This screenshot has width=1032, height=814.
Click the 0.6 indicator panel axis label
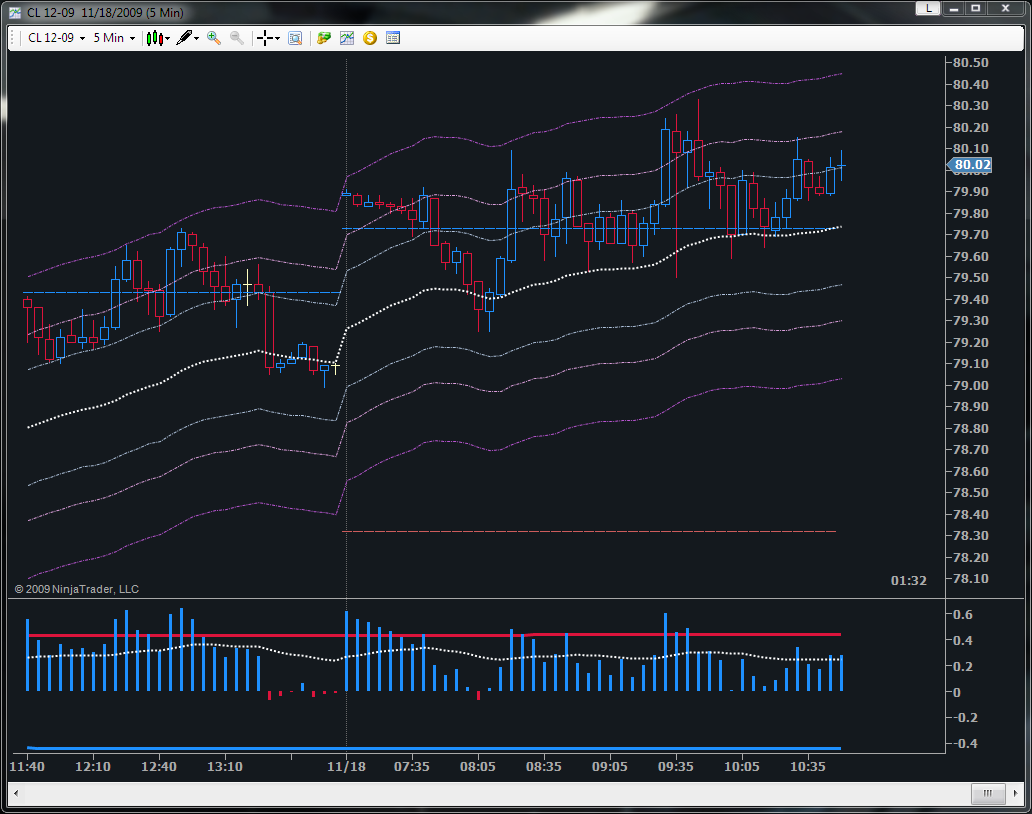[x=963, y=615]
